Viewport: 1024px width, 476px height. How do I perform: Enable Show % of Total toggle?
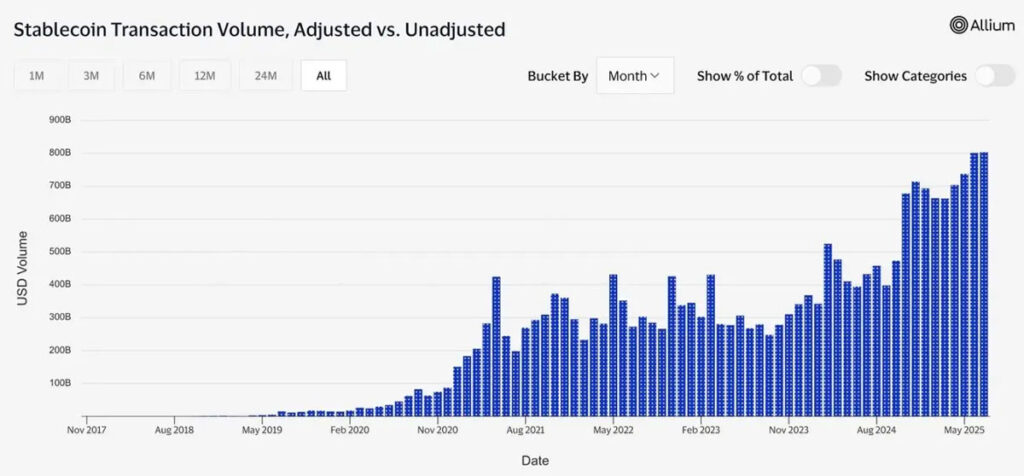[822, 76]
